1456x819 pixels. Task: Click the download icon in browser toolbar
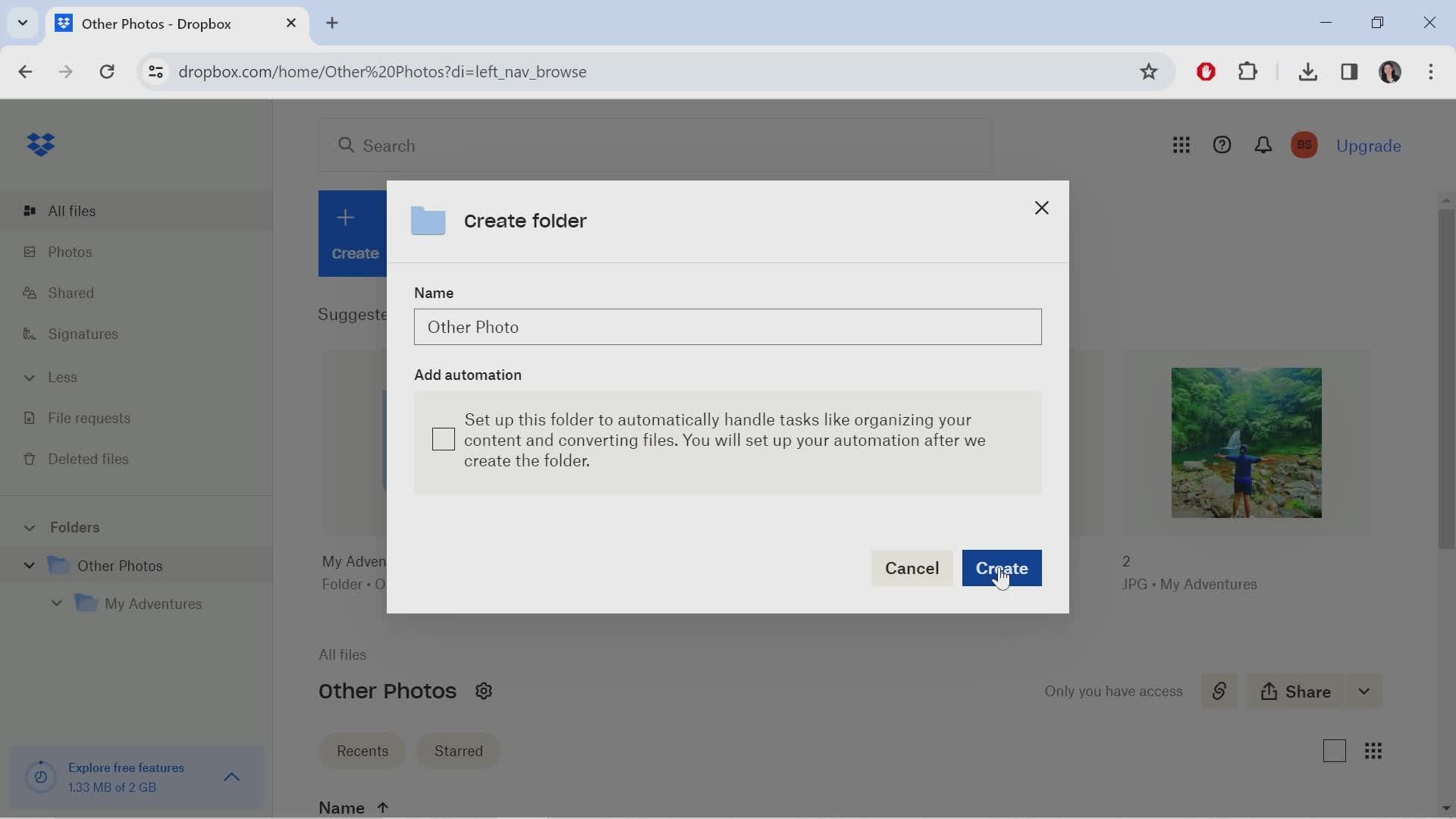click(x=1307, y=71)
